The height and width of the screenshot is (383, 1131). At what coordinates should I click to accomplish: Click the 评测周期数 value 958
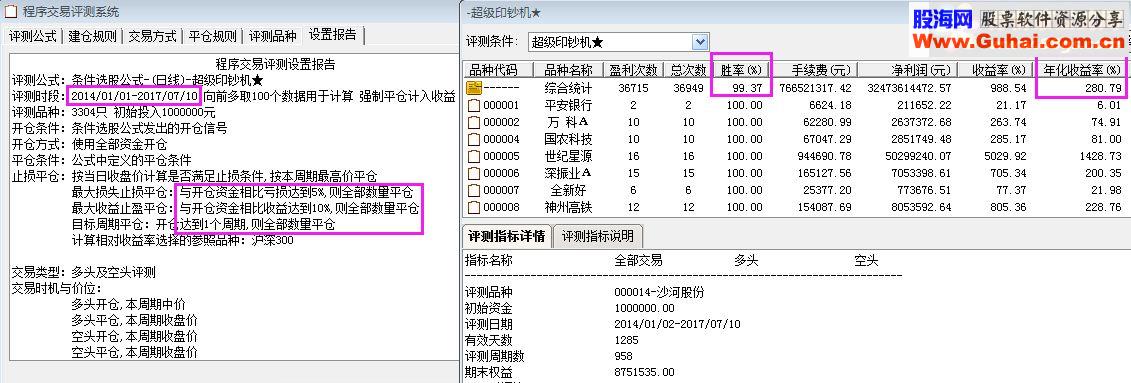click(x=622, y=356)
